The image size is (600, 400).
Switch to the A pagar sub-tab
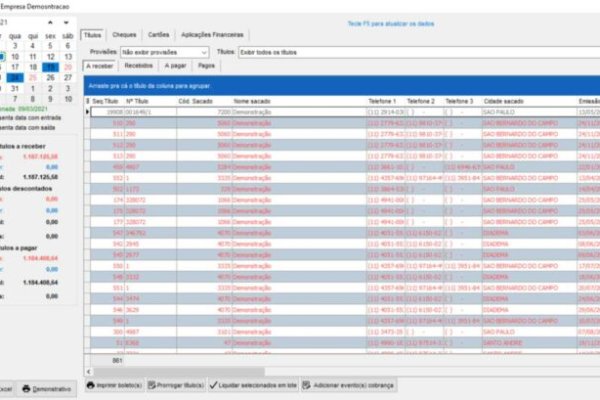coord(174,65)
